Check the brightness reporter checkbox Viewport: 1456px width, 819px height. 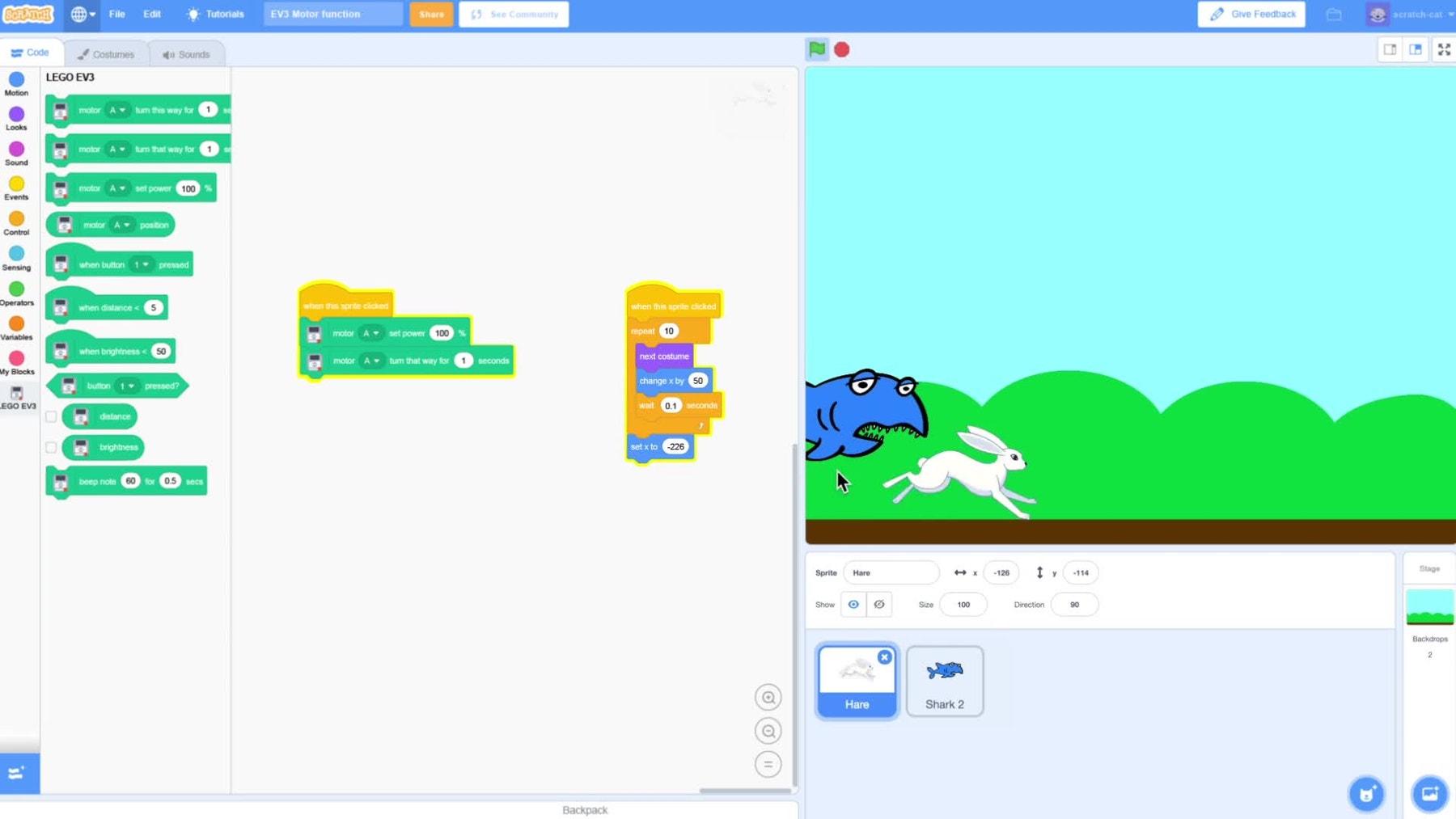click(x=51, y=447)
